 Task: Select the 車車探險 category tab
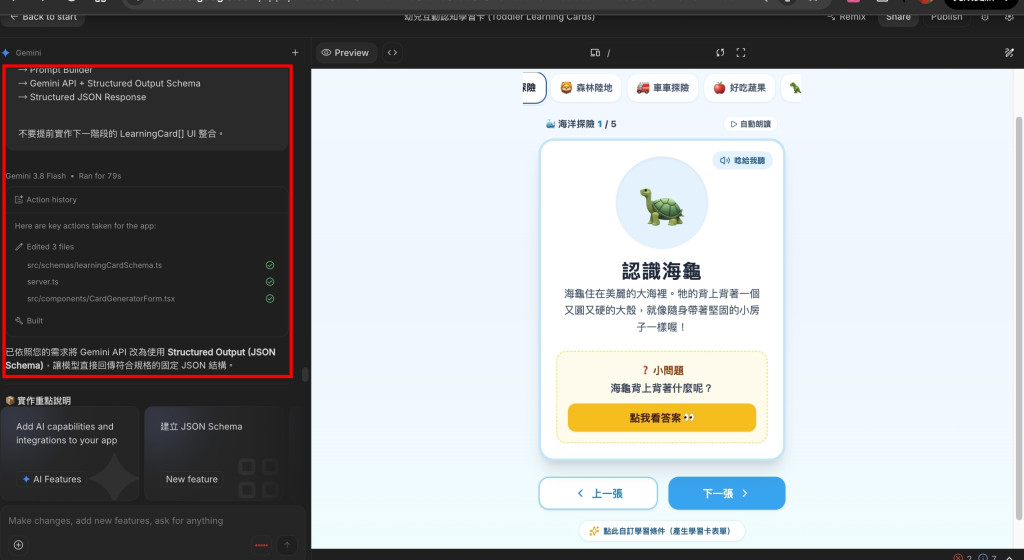click(663, 87)
